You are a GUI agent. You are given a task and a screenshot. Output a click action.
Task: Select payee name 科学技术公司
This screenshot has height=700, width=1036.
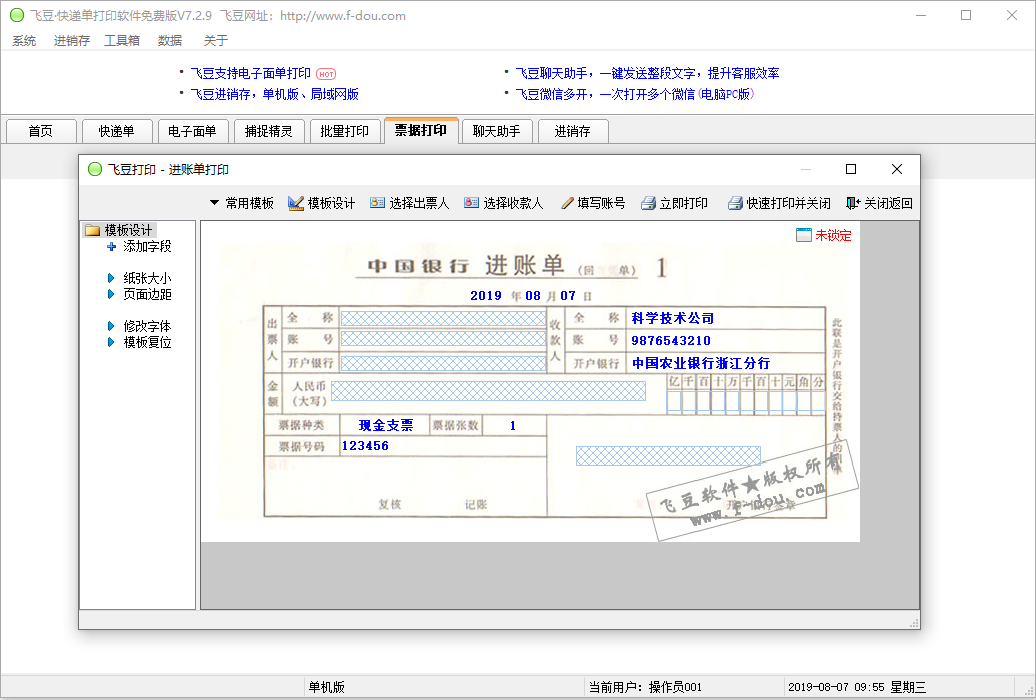pos(673,318)
